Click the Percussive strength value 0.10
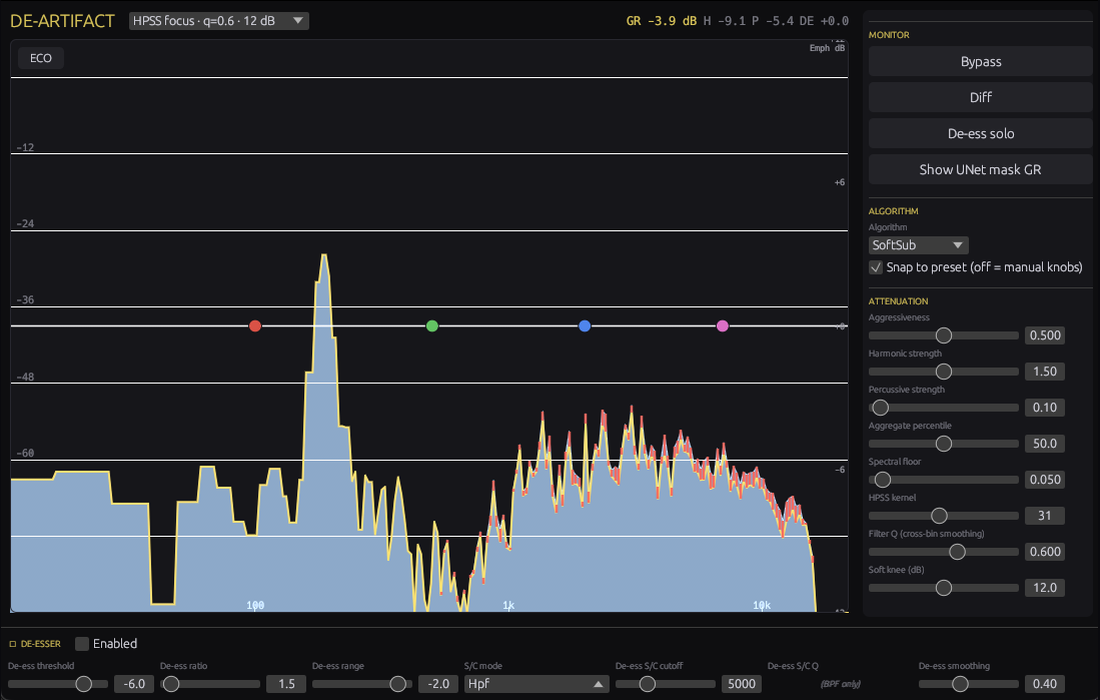Image resolution: width=1100 pixels, height=700 pixels. [x=1045, y=408]
